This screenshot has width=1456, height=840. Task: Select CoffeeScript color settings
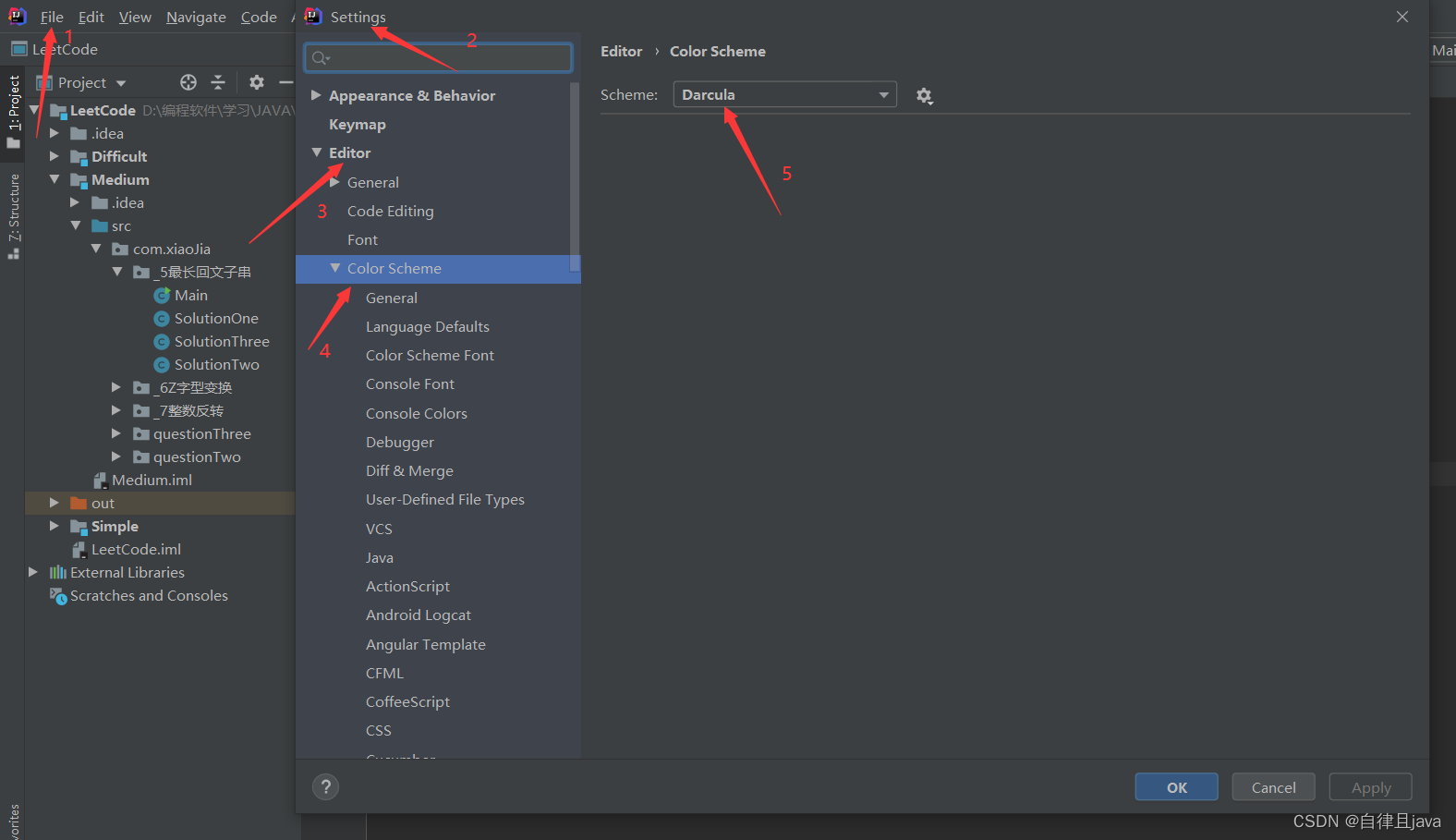(x=407, y=701)
